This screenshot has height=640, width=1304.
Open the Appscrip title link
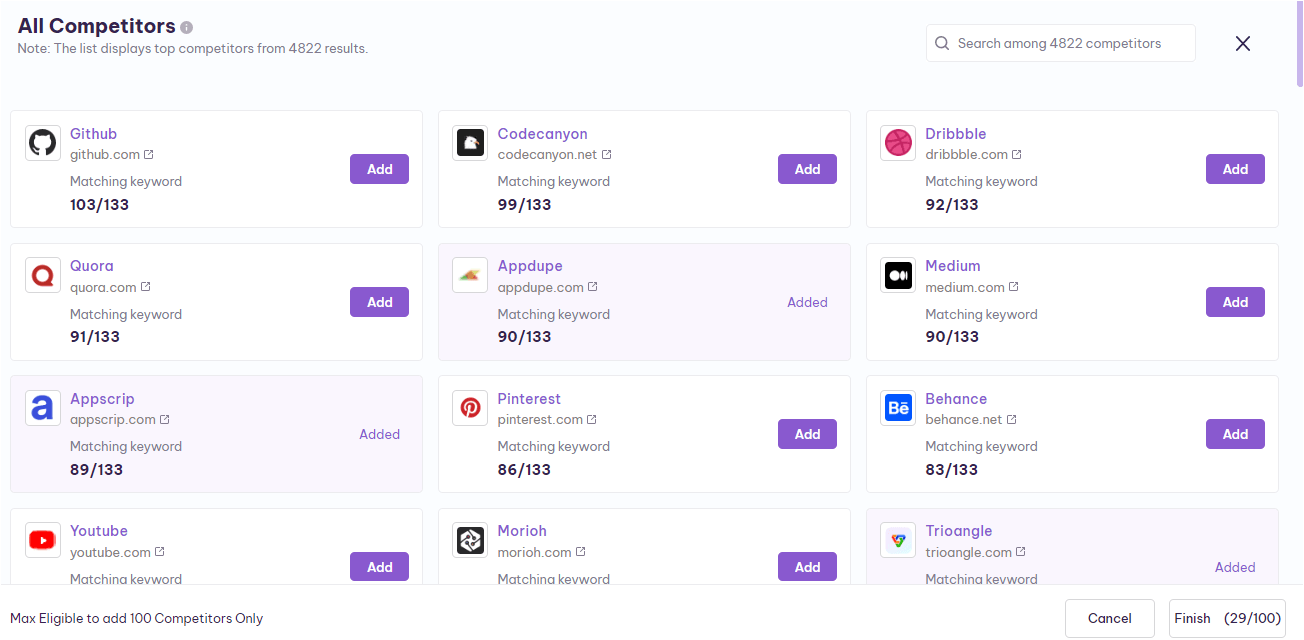(102, 399)
